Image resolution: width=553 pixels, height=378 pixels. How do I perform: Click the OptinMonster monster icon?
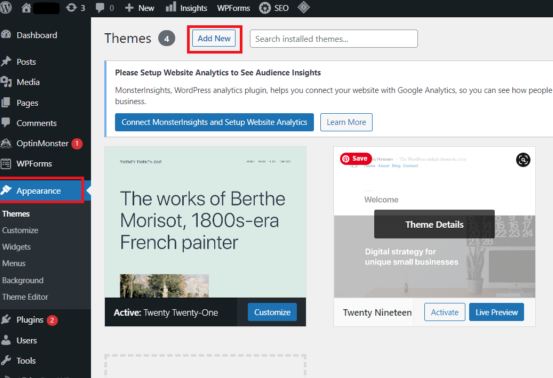point(6,143)
